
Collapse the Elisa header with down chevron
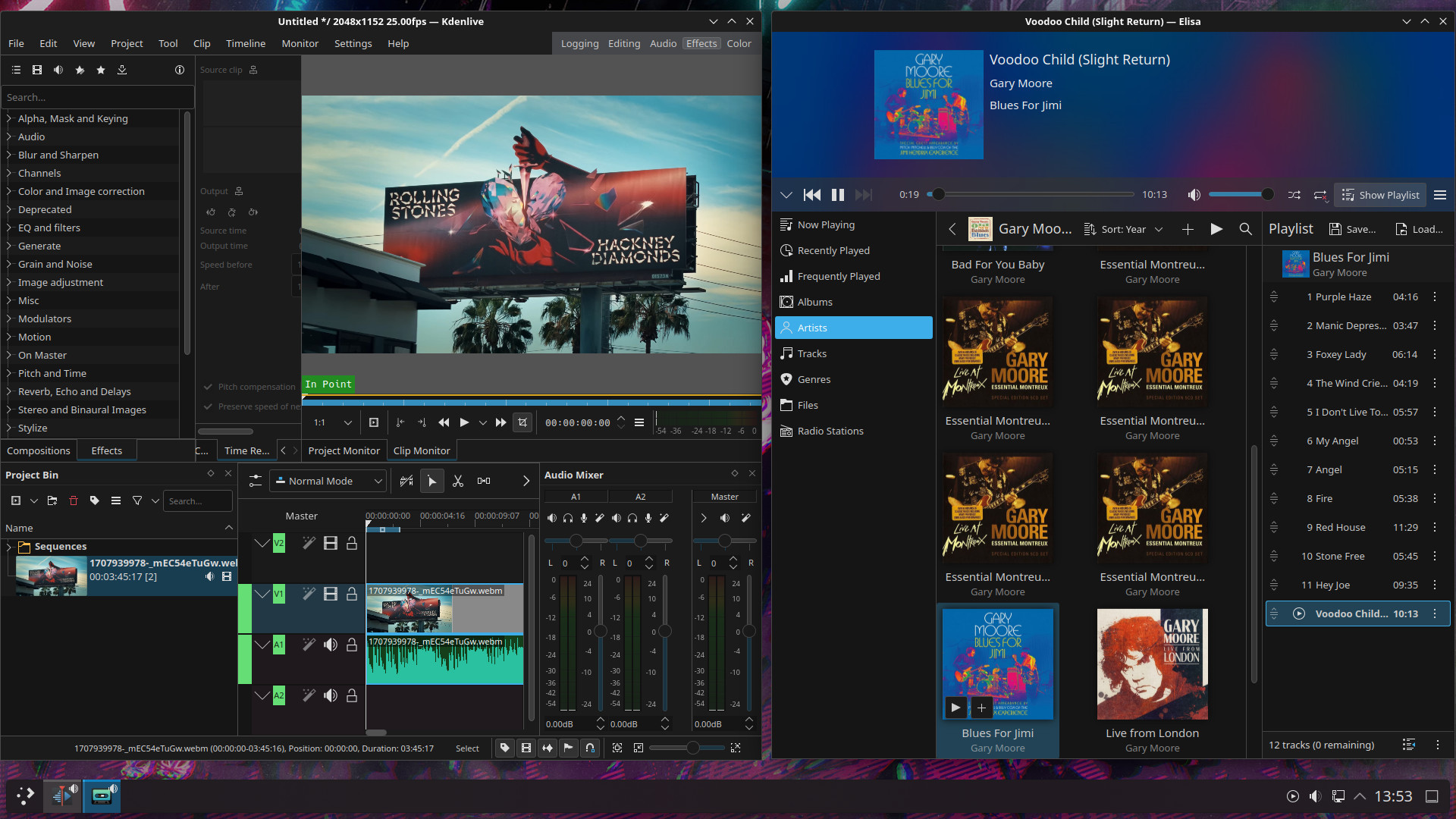click(786, 195)
